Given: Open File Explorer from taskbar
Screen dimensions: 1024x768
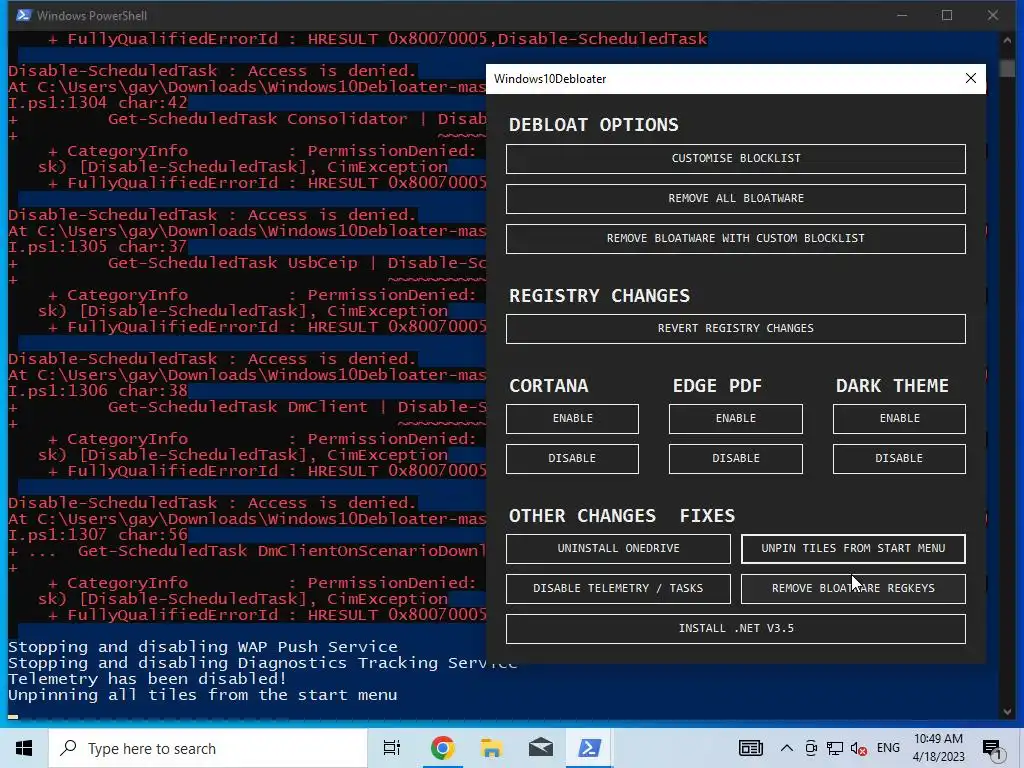Looking at the screenshot, I should pos(491,748).
